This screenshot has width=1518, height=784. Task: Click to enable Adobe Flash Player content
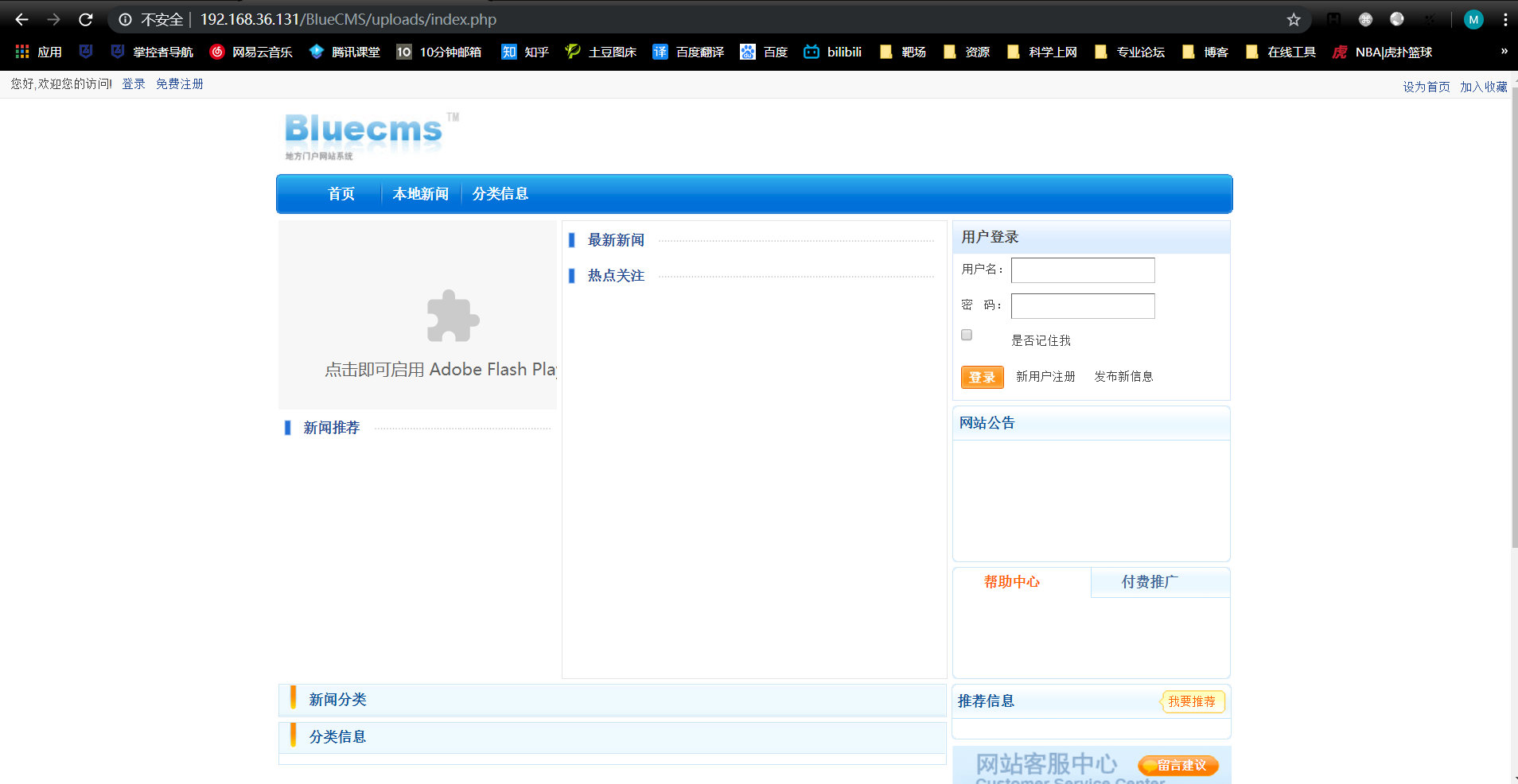click(x=450, y=316)
